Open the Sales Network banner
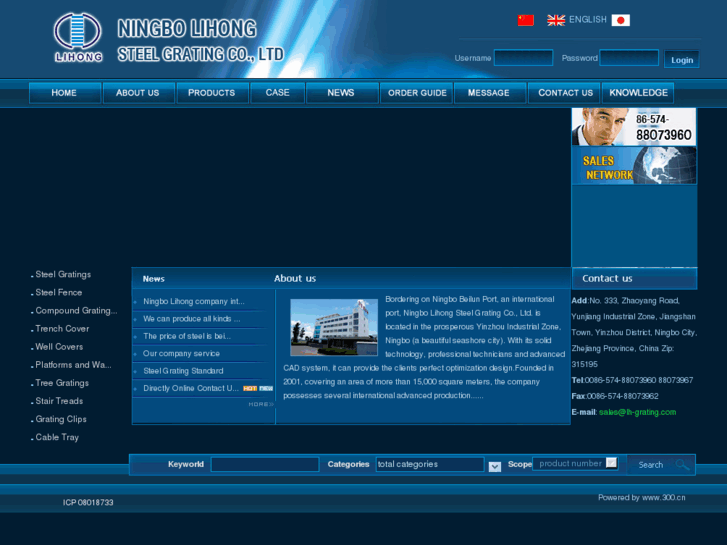Viewport: 727px width, 545px height. click(634, 166)
